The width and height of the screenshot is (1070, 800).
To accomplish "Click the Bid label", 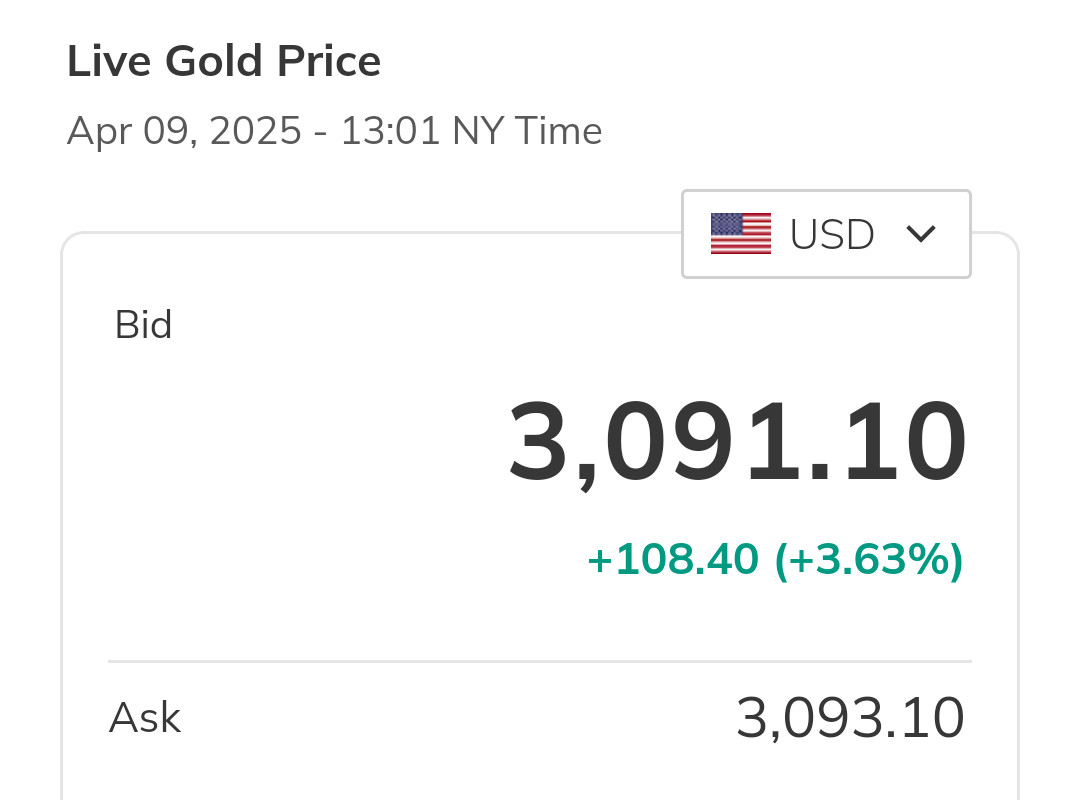I will click(x=143, y=325).
